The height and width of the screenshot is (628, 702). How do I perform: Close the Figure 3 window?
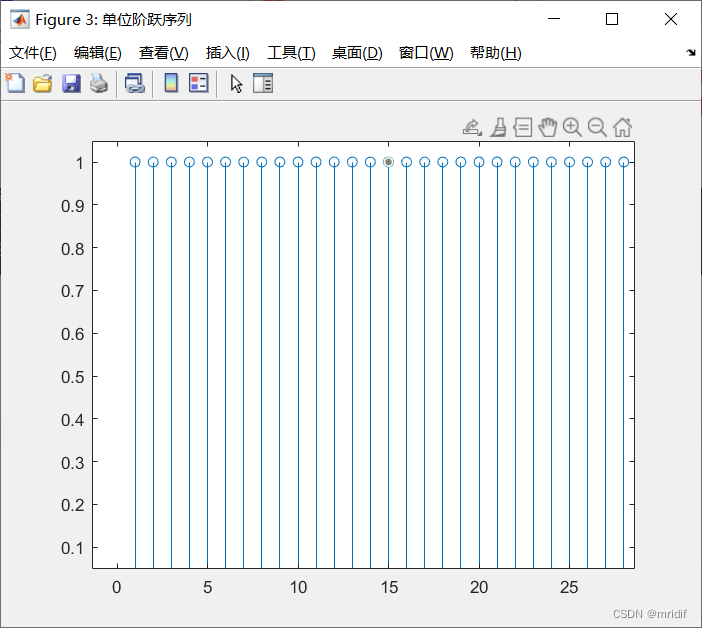tap(671, 19)
